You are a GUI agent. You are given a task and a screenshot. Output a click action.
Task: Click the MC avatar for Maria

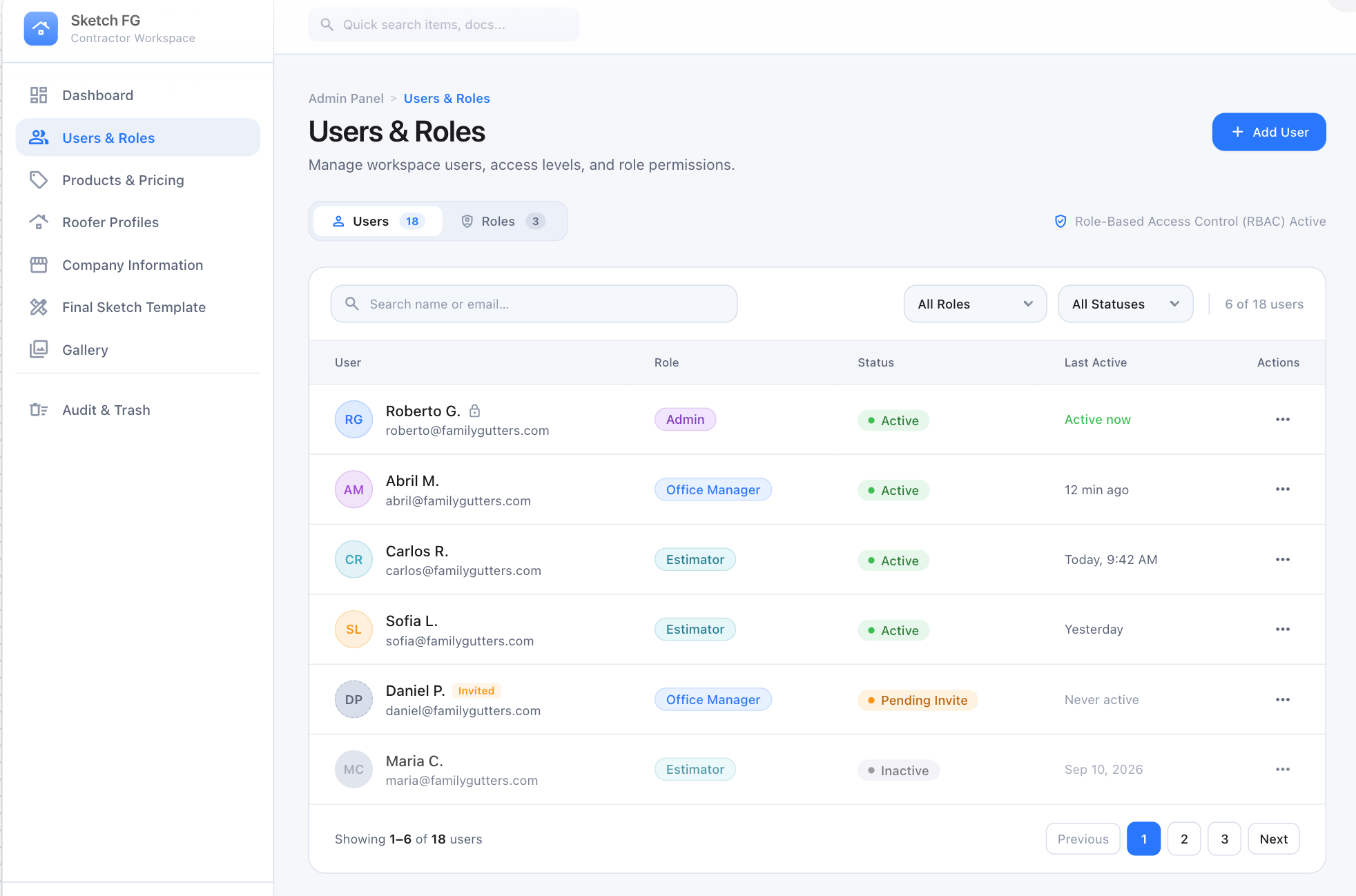click(353, 769)
